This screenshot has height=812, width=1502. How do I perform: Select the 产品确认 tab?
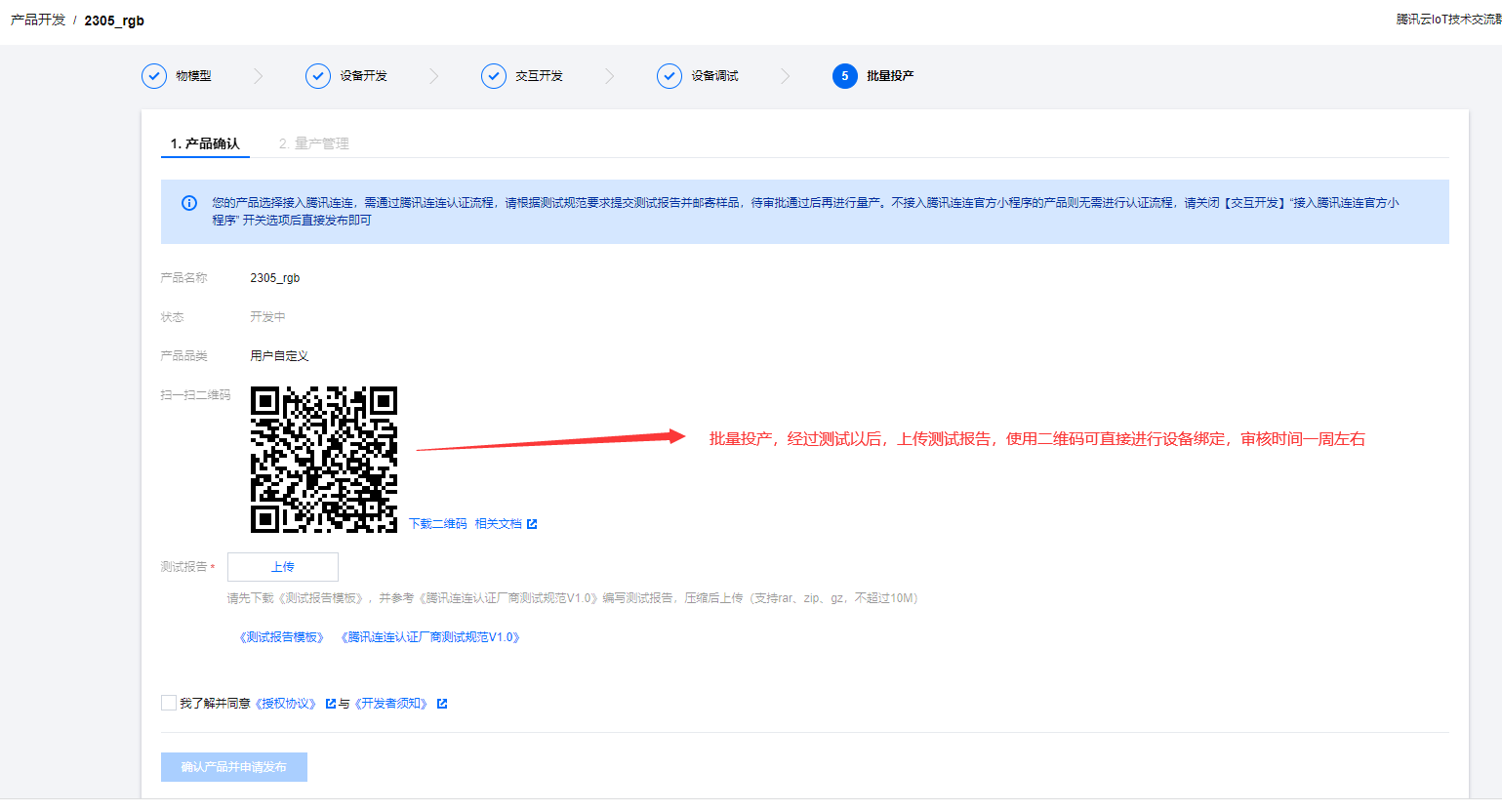(205, 143)
